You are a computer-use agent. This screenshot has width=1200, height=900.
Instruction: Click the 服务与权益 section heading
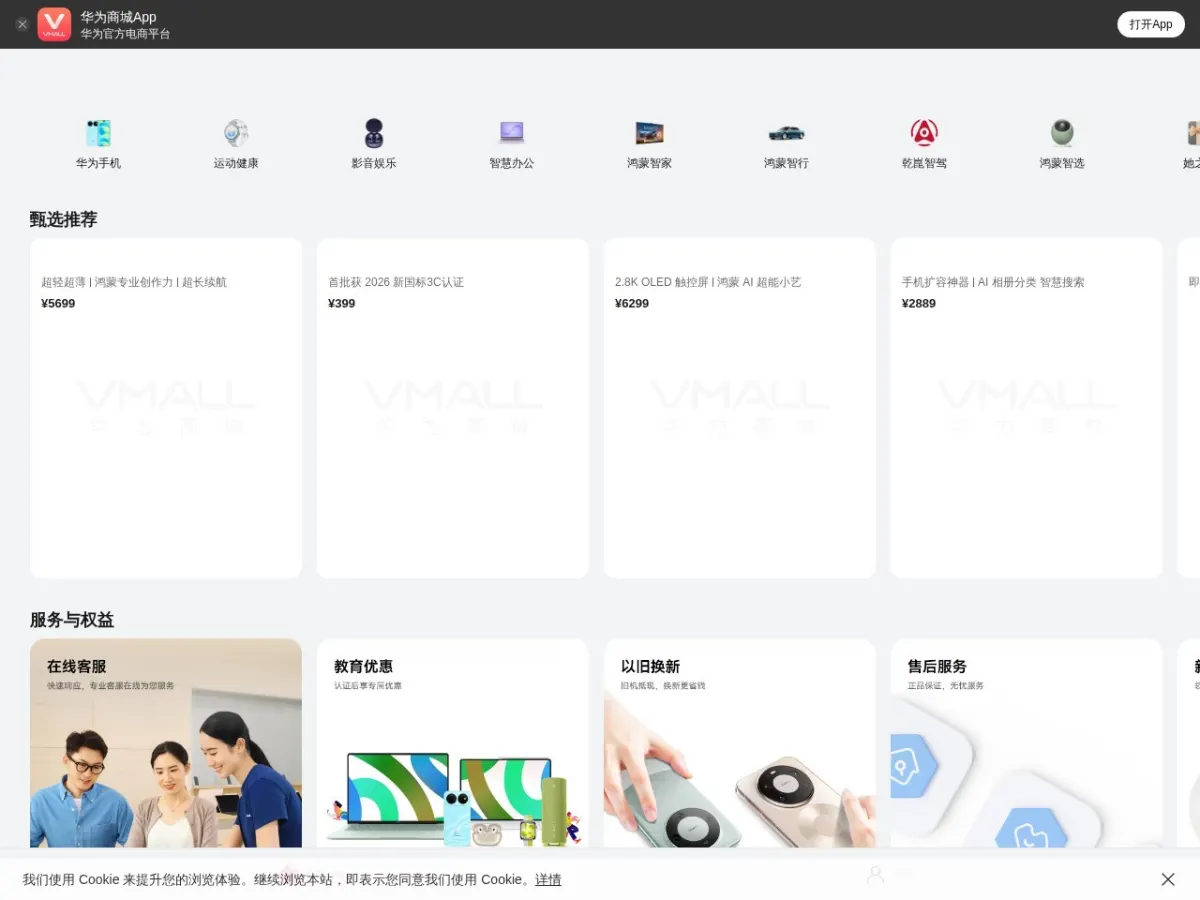pos(72,620)
